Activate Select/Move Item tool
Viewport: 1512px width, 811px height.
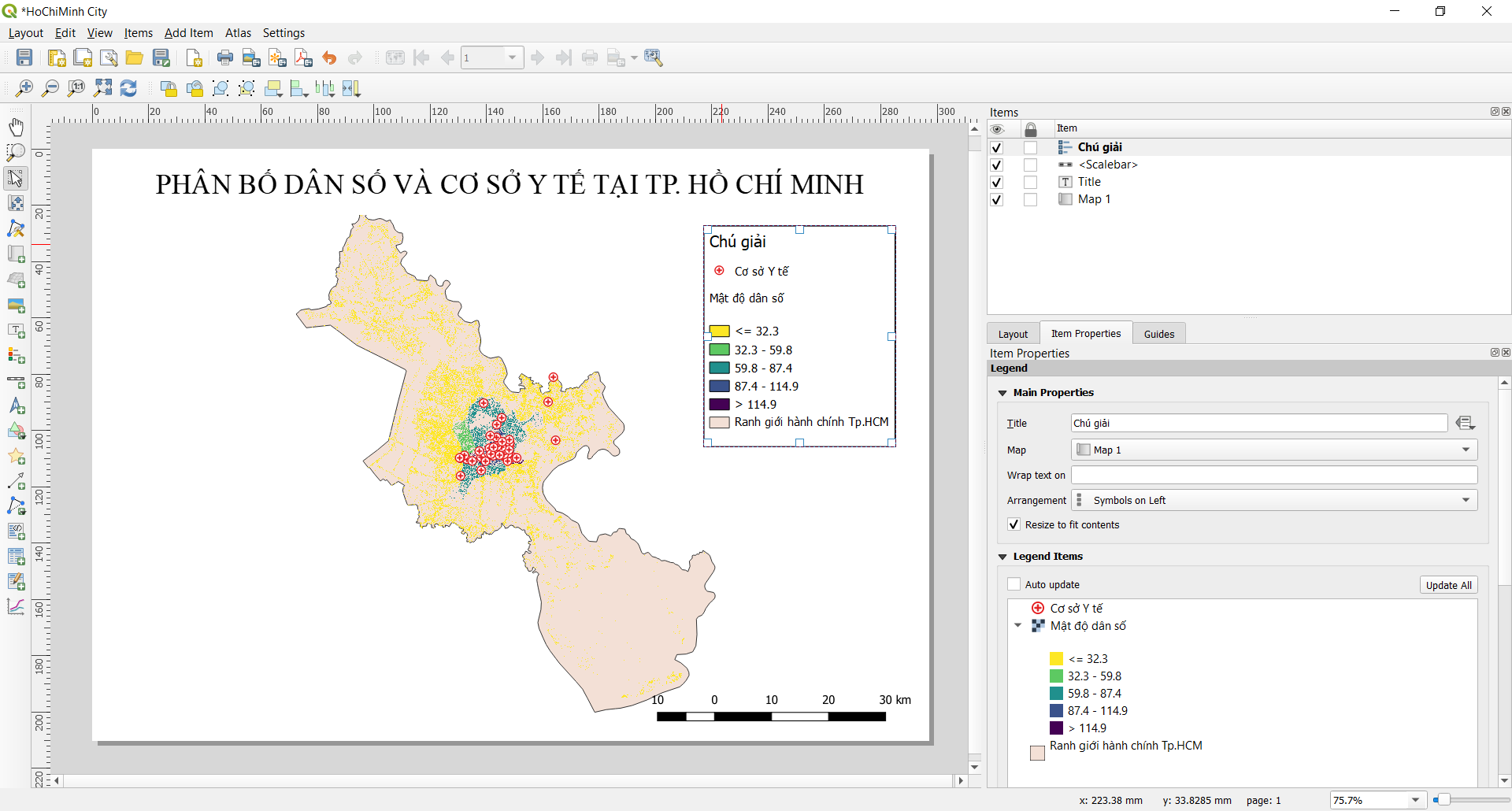[16, 178]
